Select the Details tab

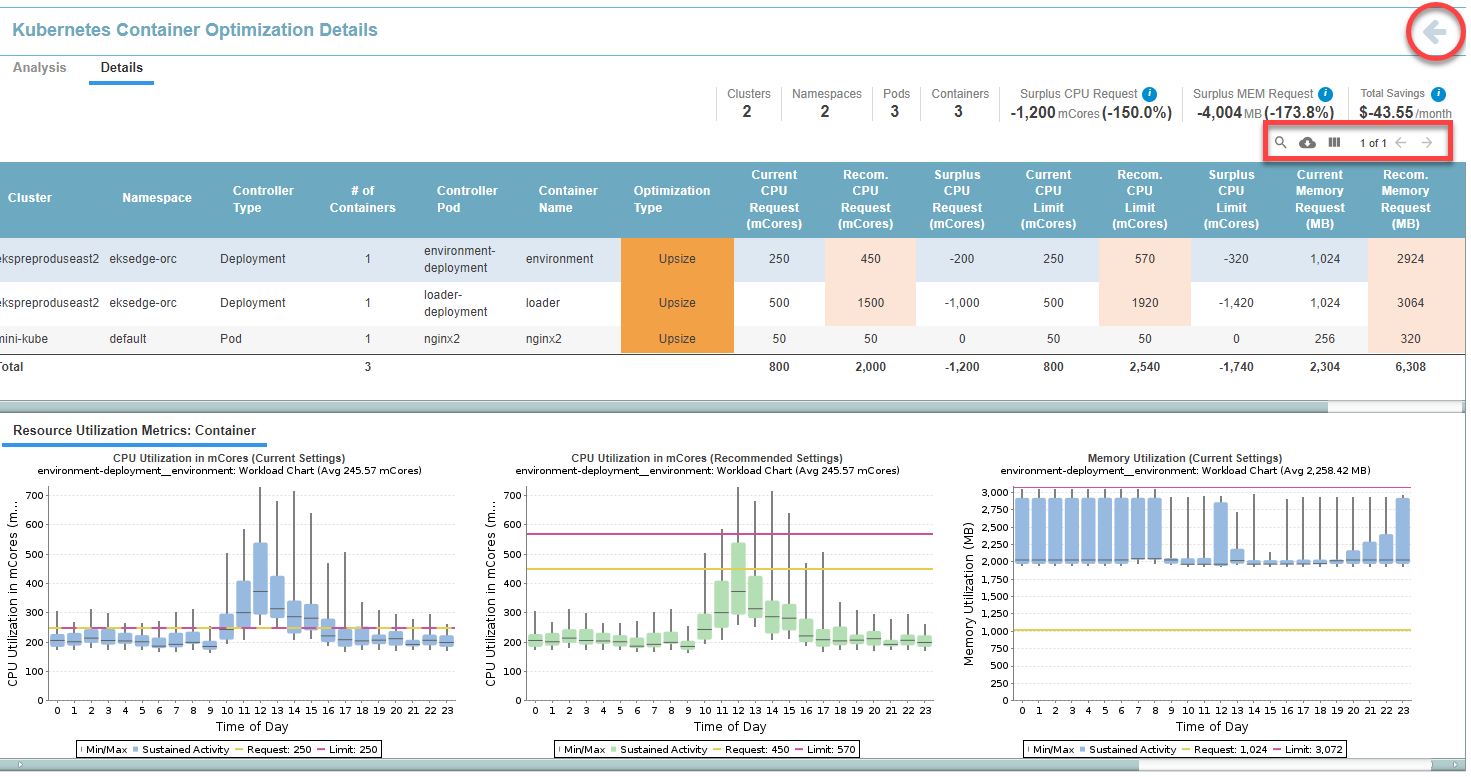121,68
